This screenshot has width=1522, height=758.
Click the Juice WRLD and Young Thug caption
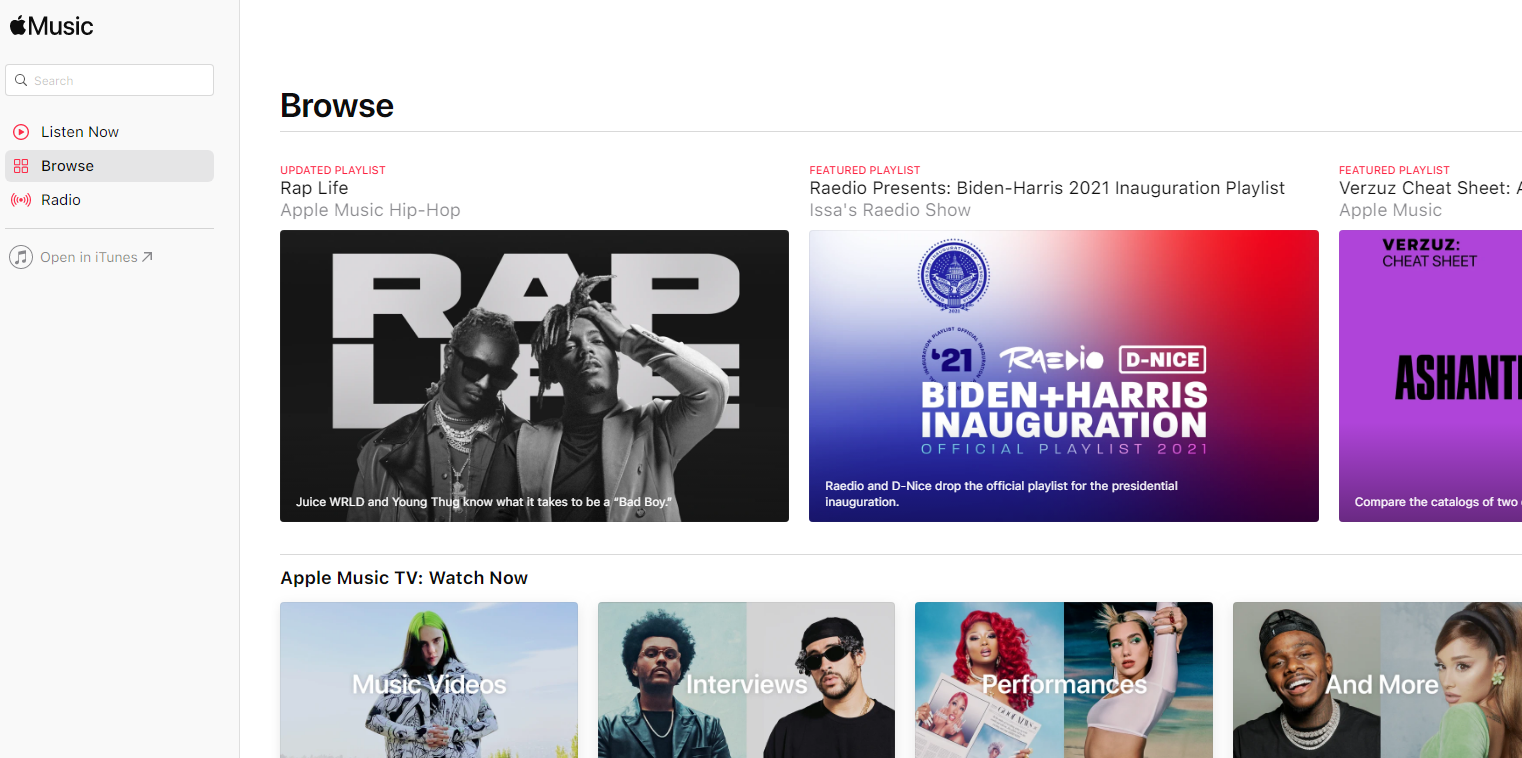[x=483, y=502]
